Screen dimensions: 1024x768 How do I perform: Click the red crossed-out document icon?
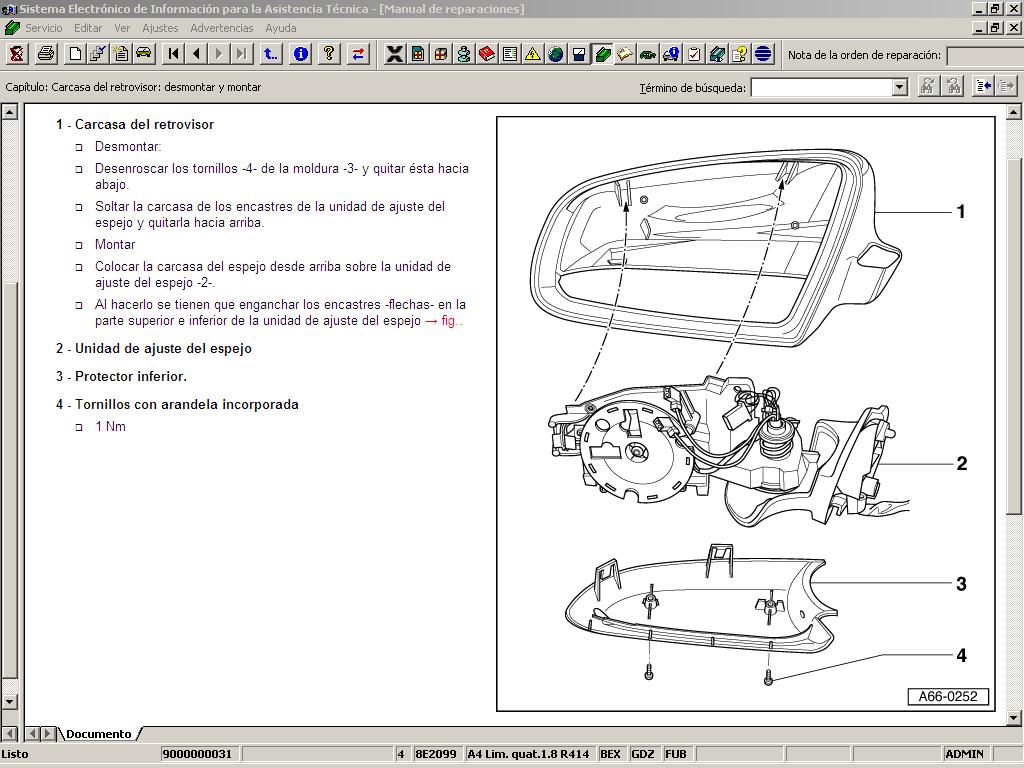(x=18, y=54)
